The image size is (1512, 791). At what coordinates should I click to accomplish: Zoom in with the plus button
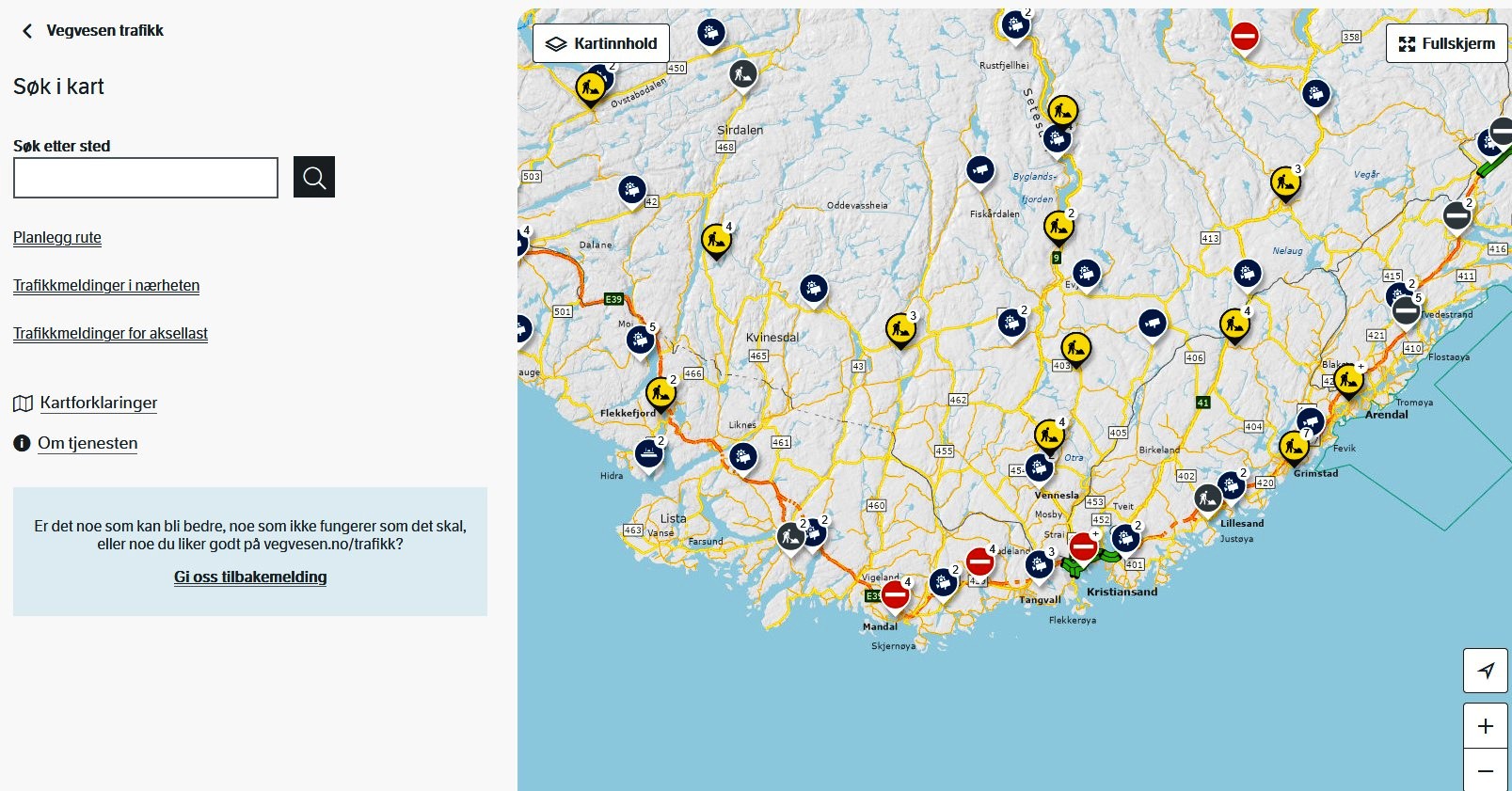tap(1486, 726)
